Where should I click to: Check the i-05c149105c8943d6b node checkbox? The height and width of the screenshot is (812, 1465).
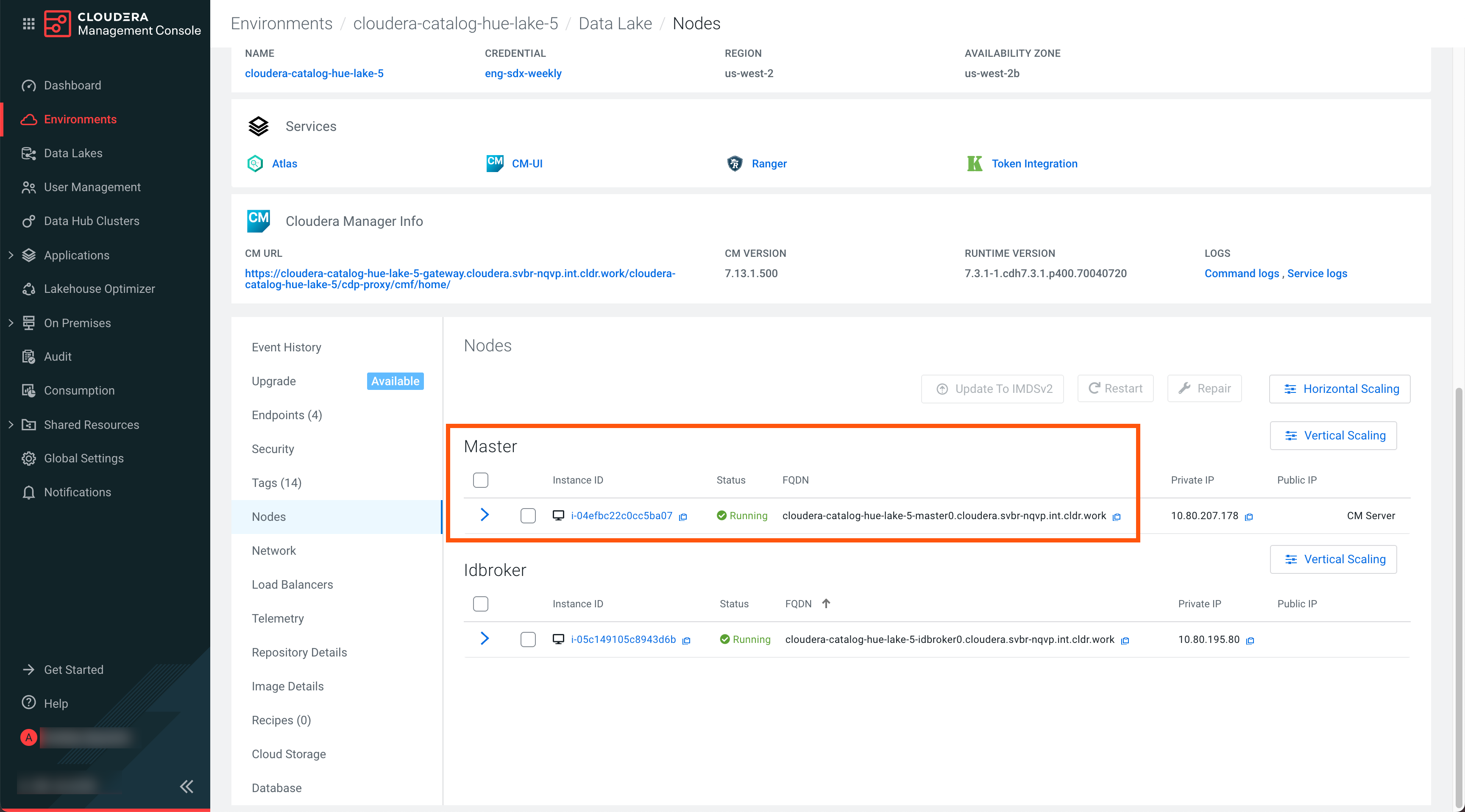(x=528, y=640)
